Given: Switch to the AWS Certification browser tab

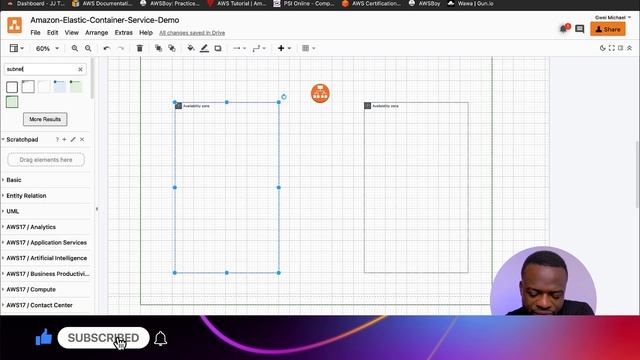Looking at the screenshot, I should click(x=371, y=4).
